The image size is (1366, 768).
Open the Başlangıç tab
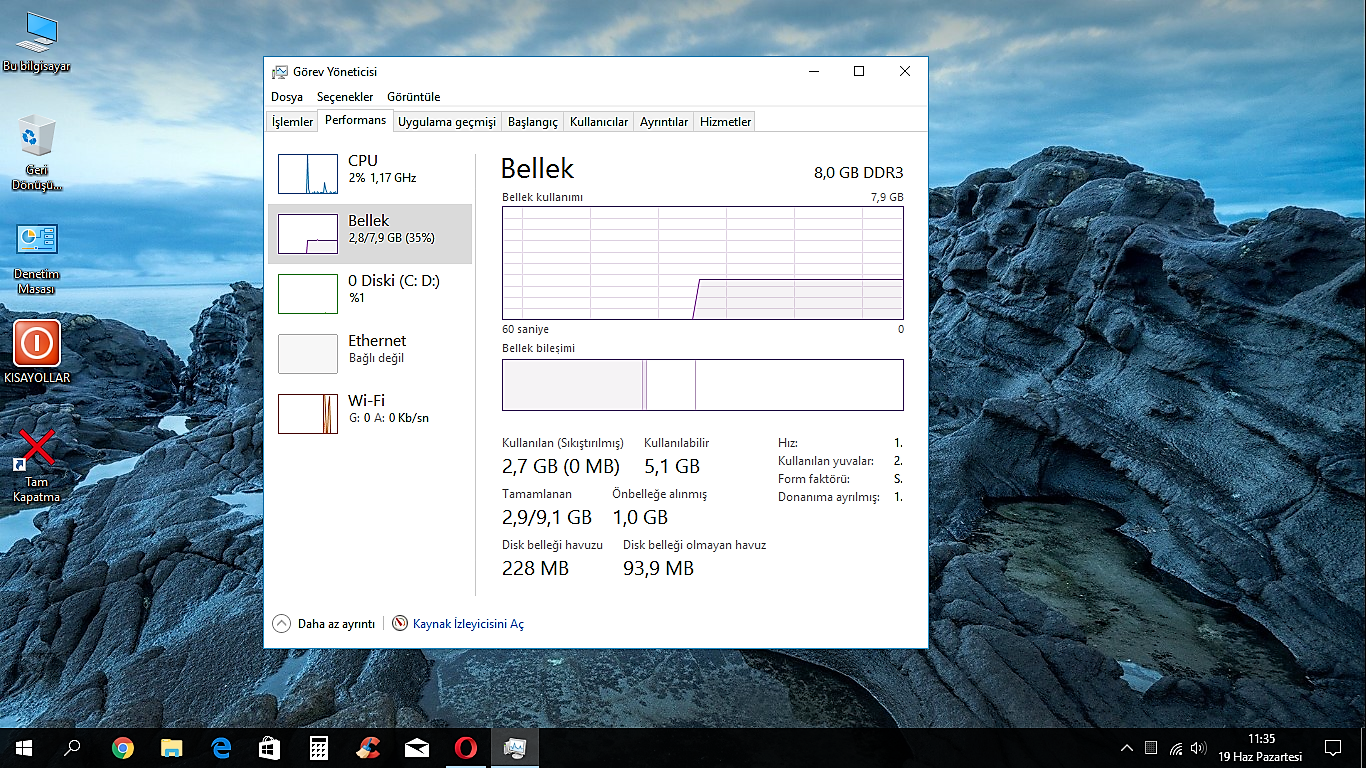click(x=533, y=122)
